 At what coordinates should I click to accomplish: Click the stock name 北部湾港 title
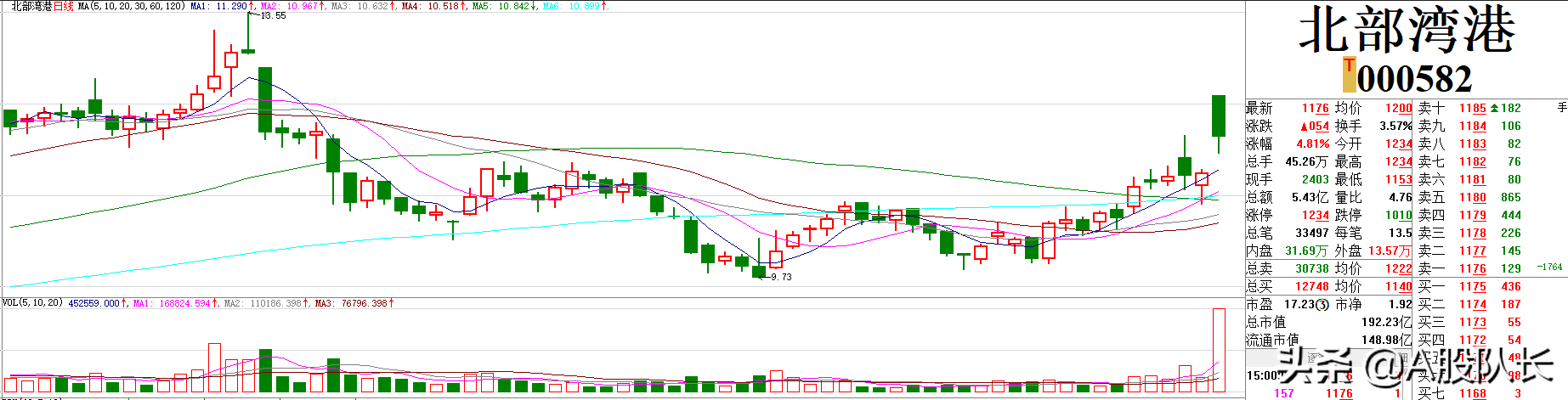coord(1407,31)
